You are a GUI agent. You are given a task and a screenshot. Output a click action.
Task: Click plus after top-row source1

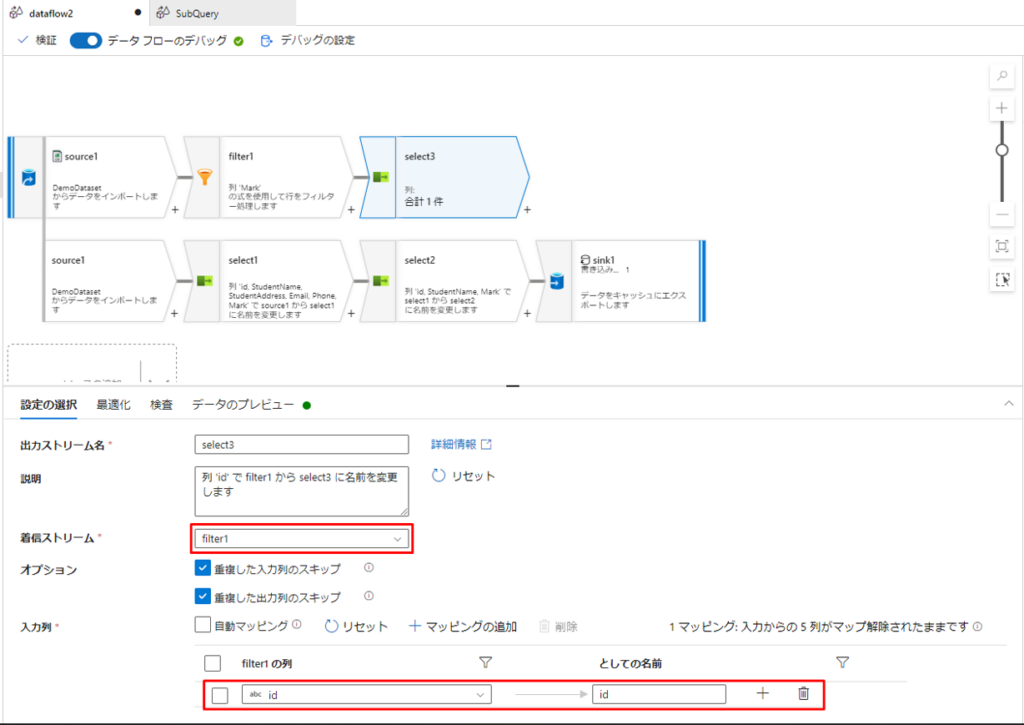point(174,210)
